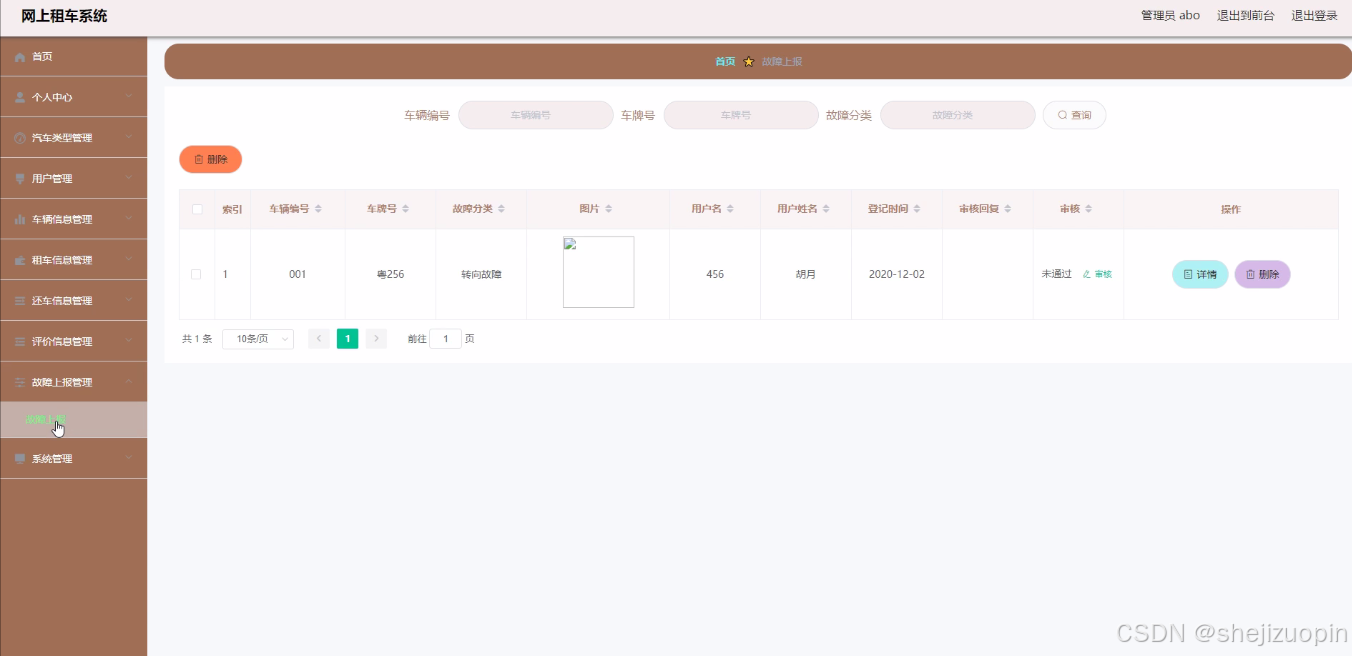Click the sort arrows on 车牌号 column
This screenshot has width=1352, height=656.
(x=405, y=209)
